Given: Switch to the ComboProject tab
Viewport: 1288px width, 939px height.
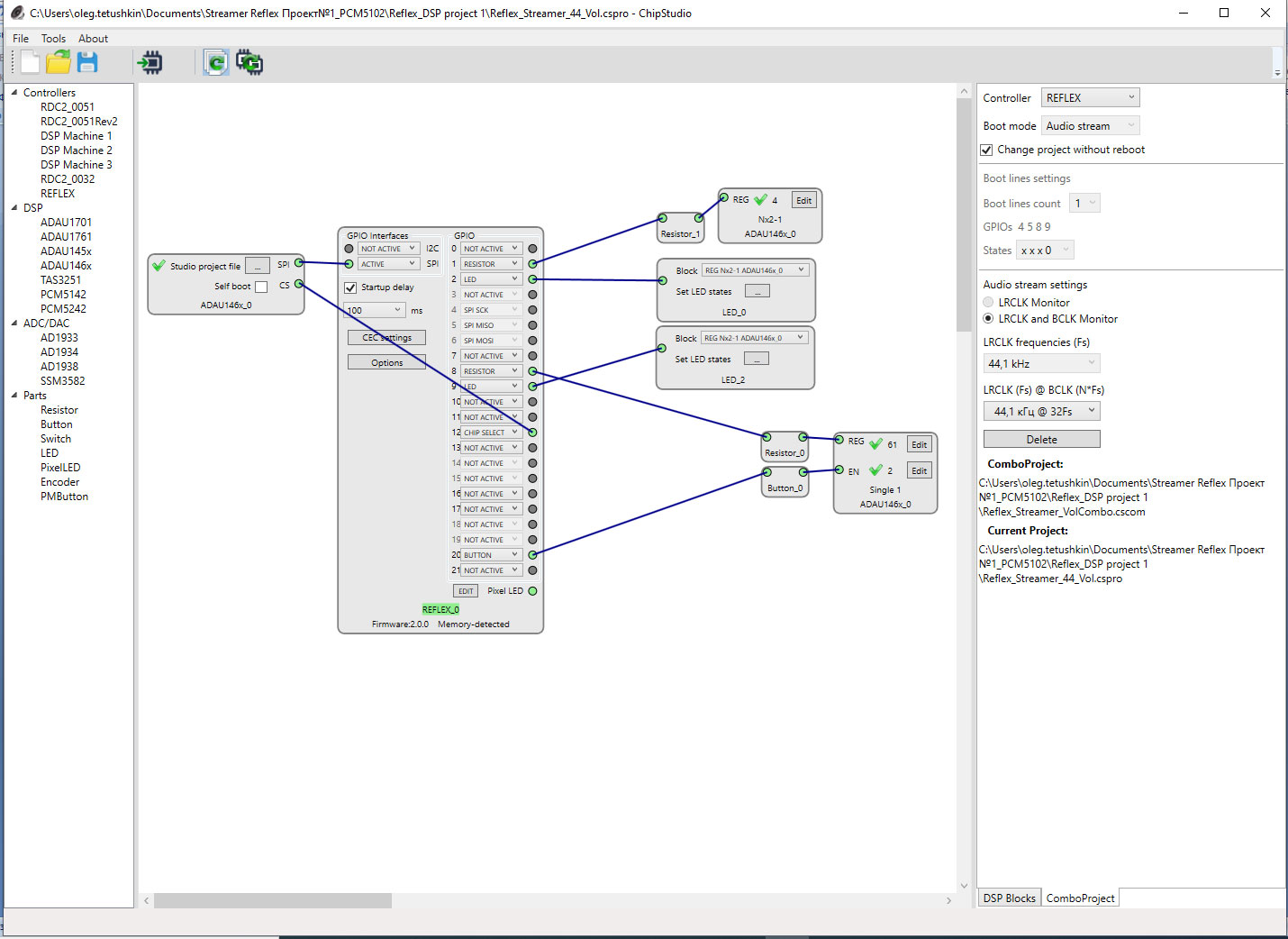Looking at the screenshot, I should [1080, 898].
